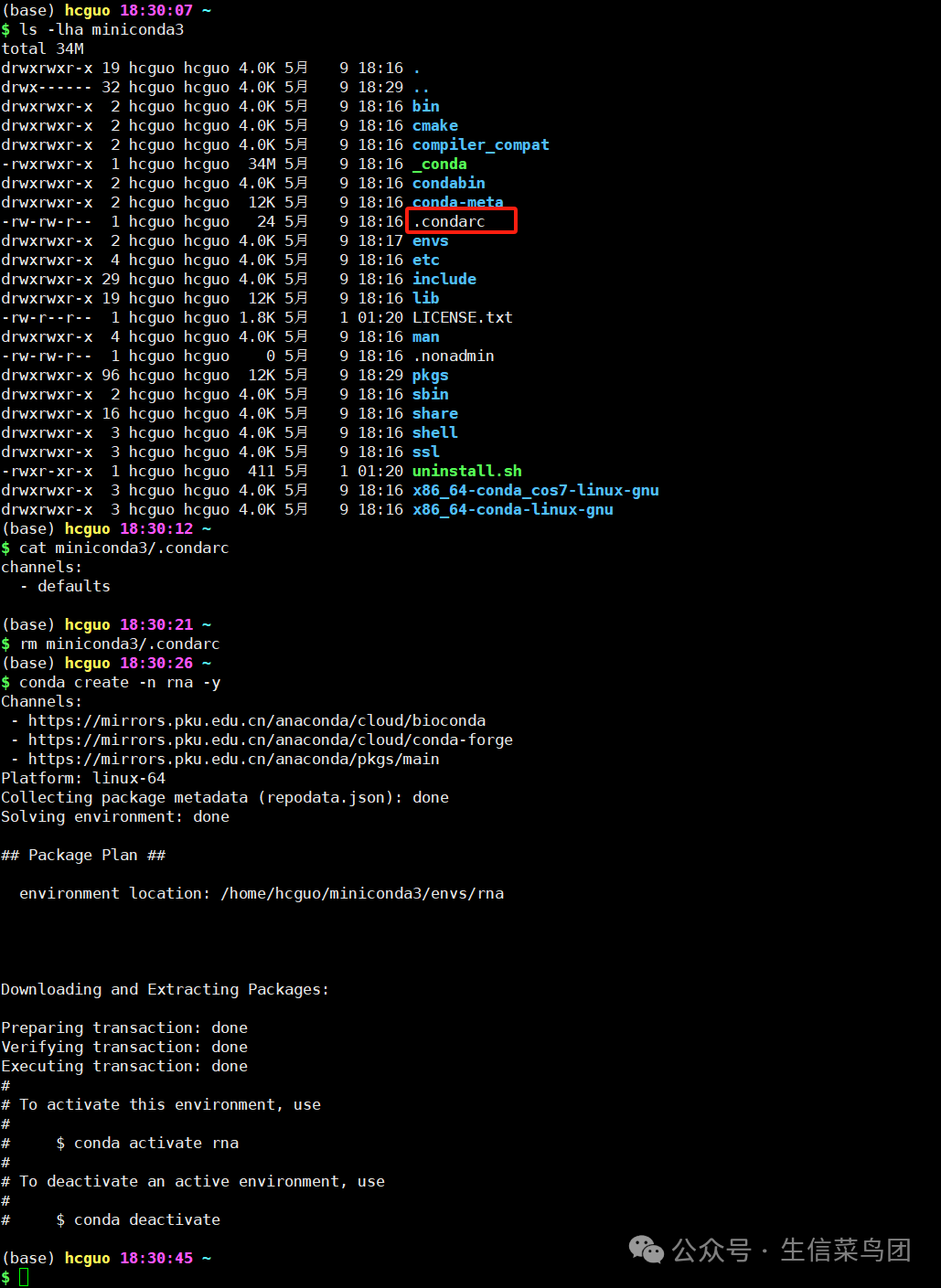Click the conda-forge mirror URL
Image resolution: width=941 pixels, height=1288 pixels.
coord(271,740)
